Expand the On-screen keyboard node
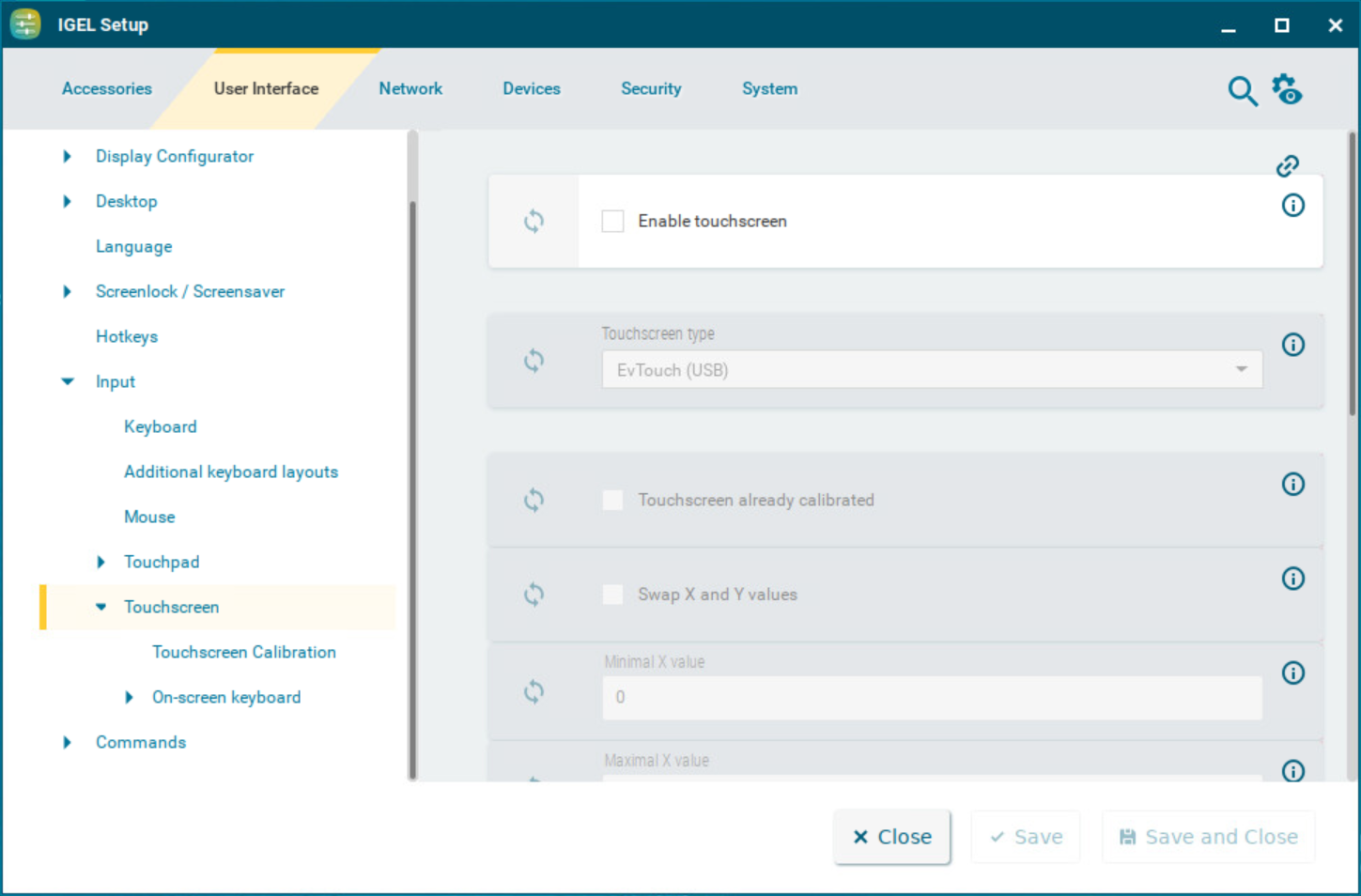The width and height of the screenshot is (1361, 896). pyautogui.click(x=129, y=698)
